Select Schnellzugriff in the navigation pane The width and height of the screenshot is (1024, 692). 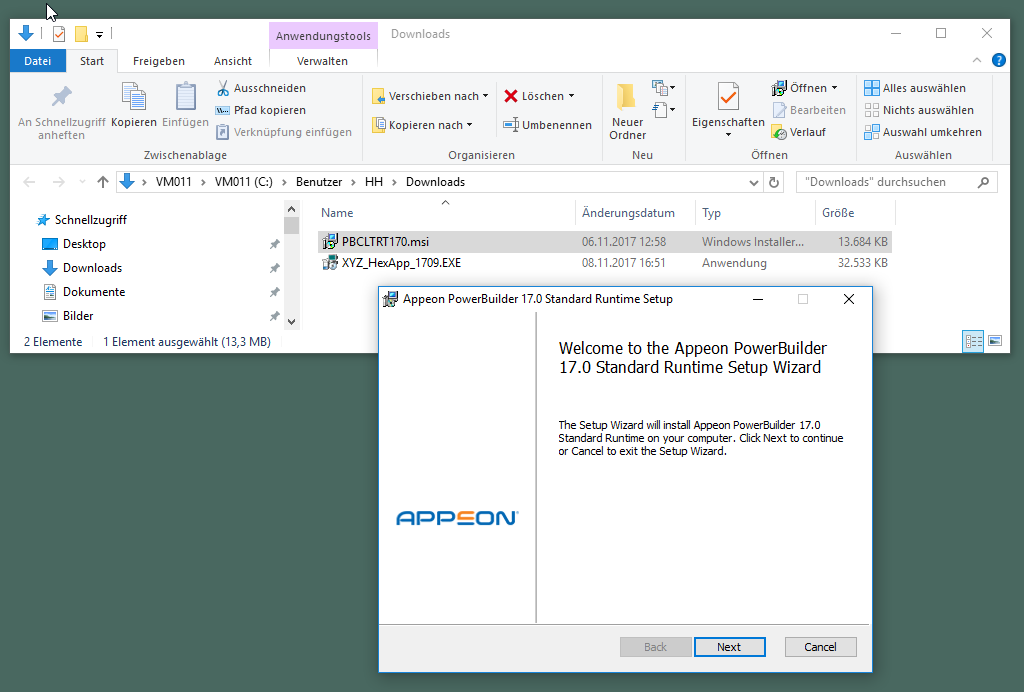(x=91, y=220)
